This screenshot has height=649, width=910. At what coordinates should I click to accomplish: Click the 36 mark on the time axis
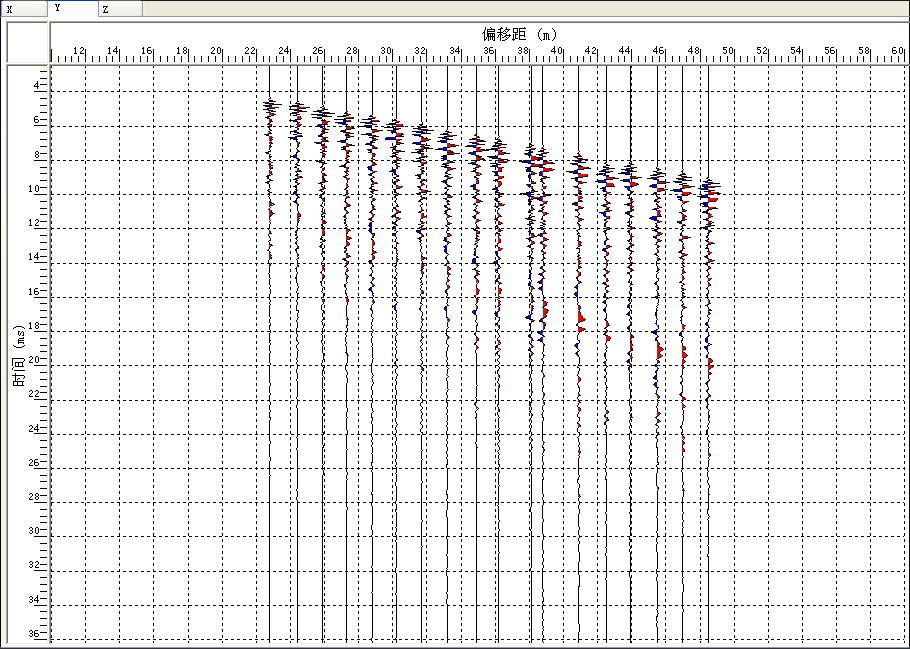(36, 633)
